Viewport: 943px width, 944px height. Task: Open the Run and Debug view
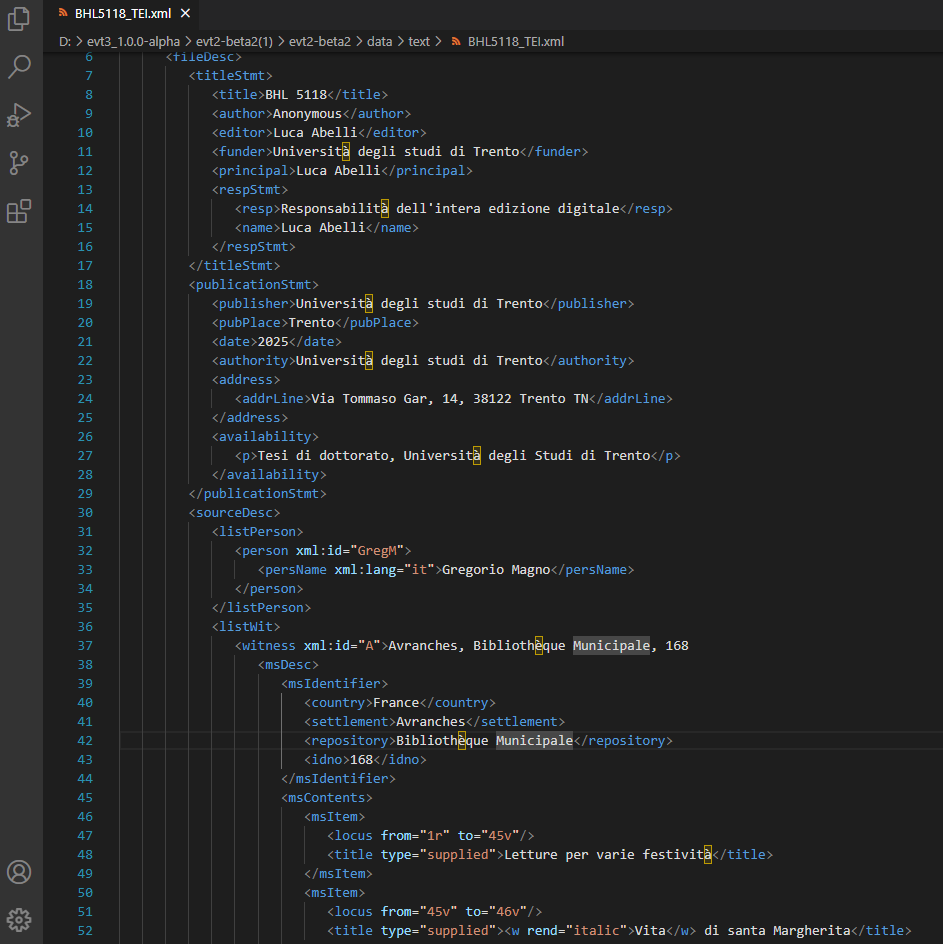click(20, 115)
